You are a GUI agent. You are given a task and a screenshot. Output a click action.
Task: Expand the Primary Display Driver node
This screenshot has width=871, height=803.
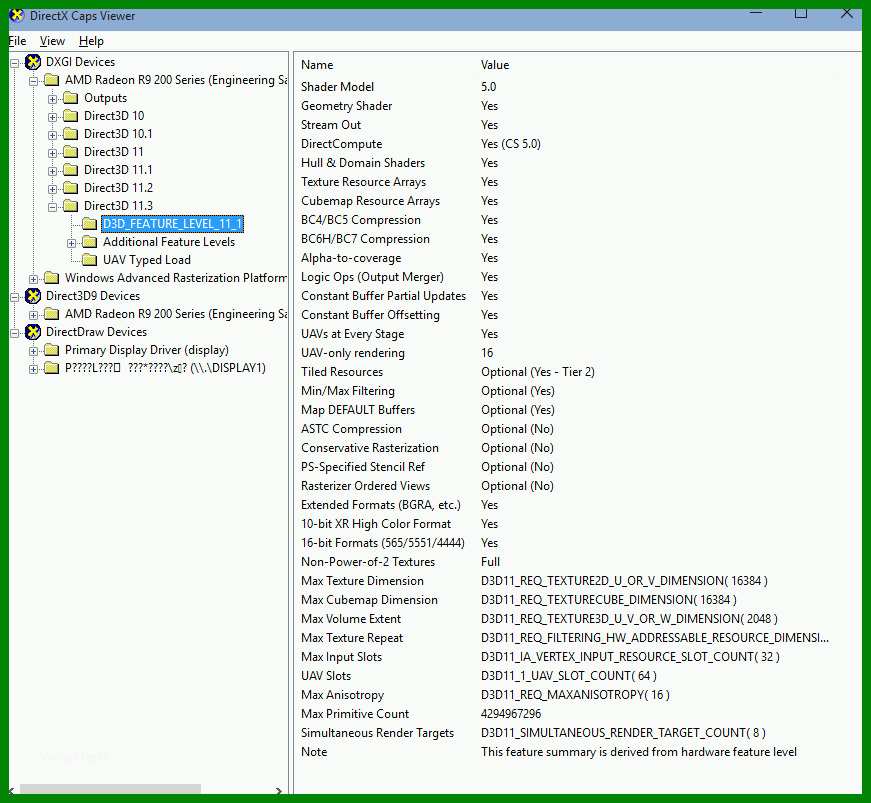(33, 351)
